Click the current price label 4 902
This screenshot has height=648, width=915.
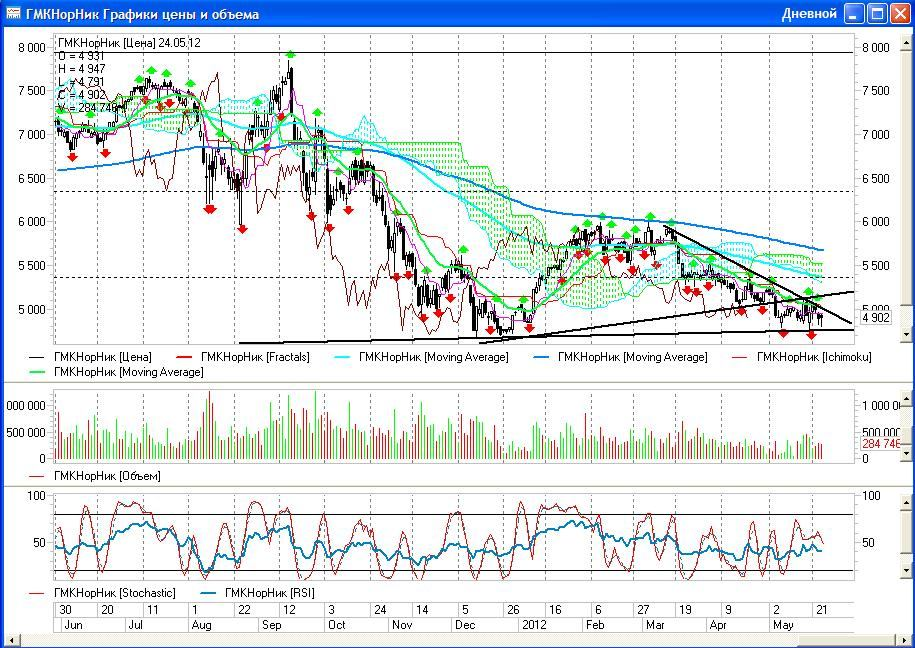pos(876,318)
